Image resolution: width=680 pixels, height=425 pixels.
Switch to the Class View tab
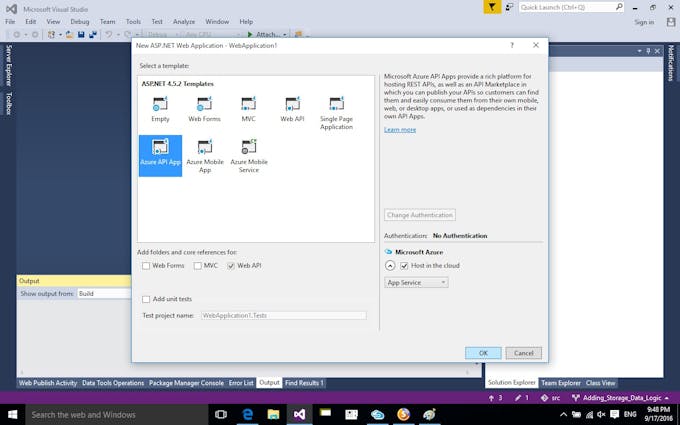600,383
